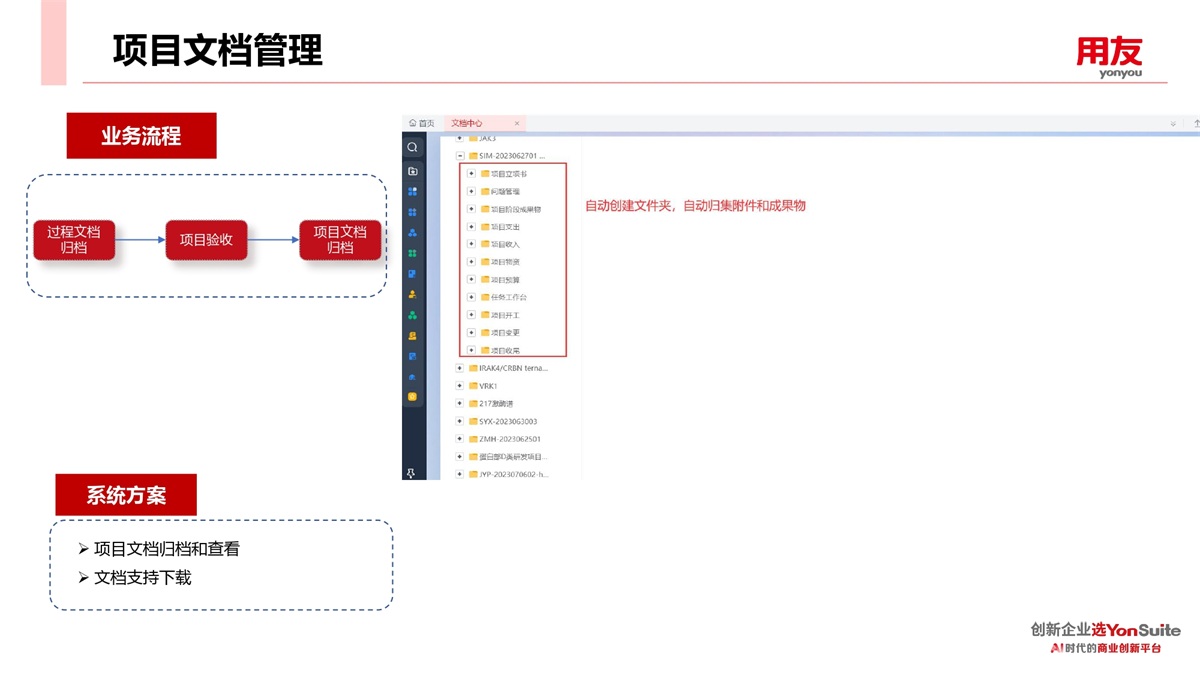Select the 文档中心 tab

[467, 123]
